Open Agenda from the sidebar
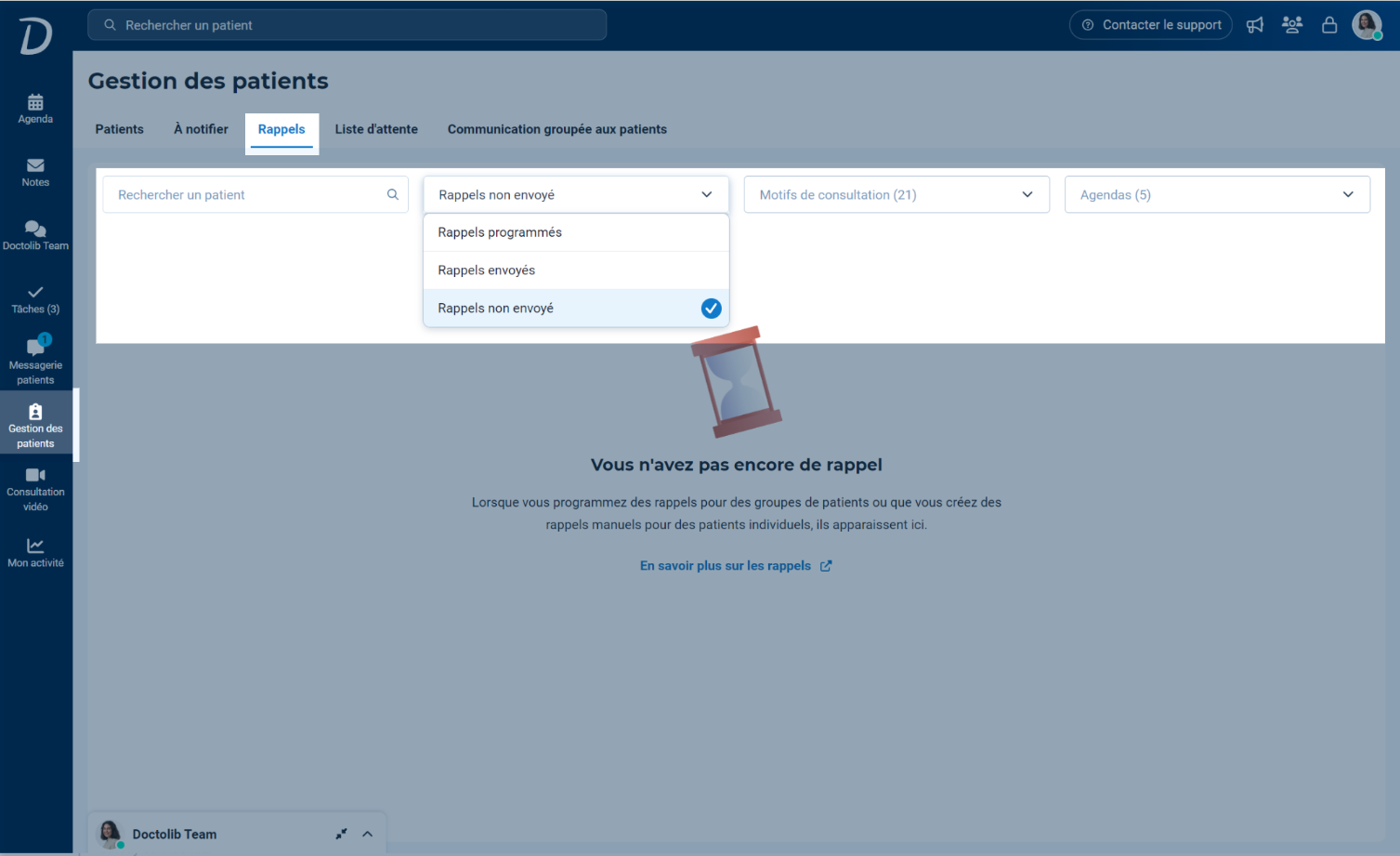1400x856 pixels. coord(35,109)
